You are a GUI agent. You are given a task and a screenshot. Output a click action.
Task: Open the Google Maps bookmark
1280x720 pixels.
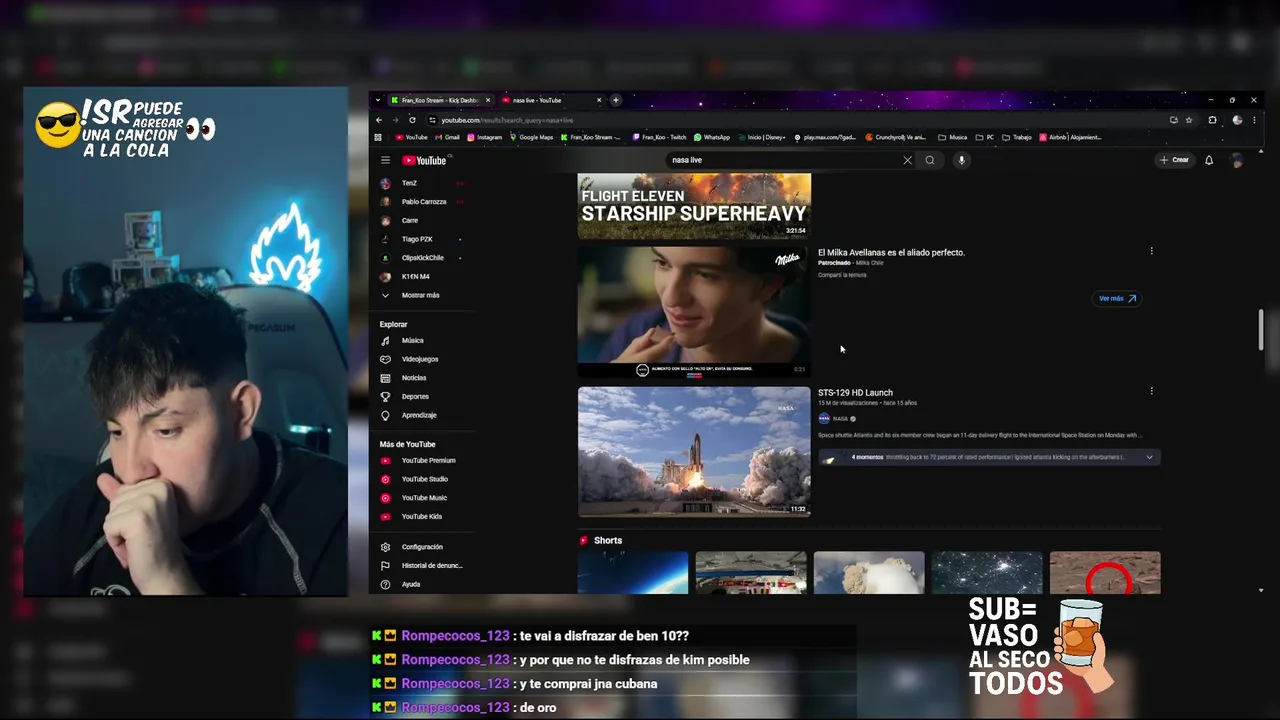click(x=531, y=137)
